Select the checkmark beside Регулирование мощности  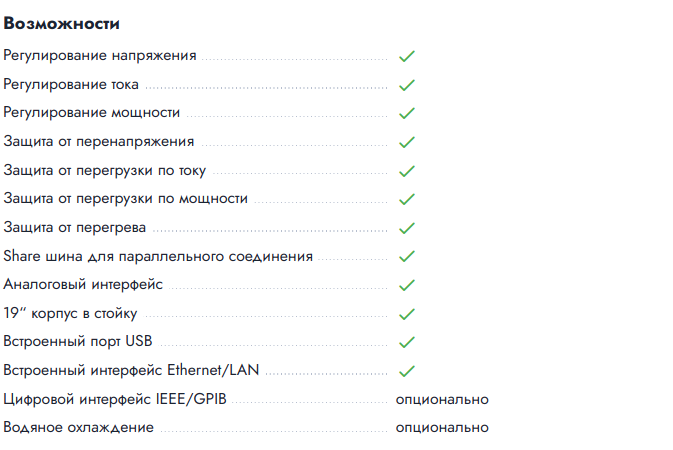[406, 114]
